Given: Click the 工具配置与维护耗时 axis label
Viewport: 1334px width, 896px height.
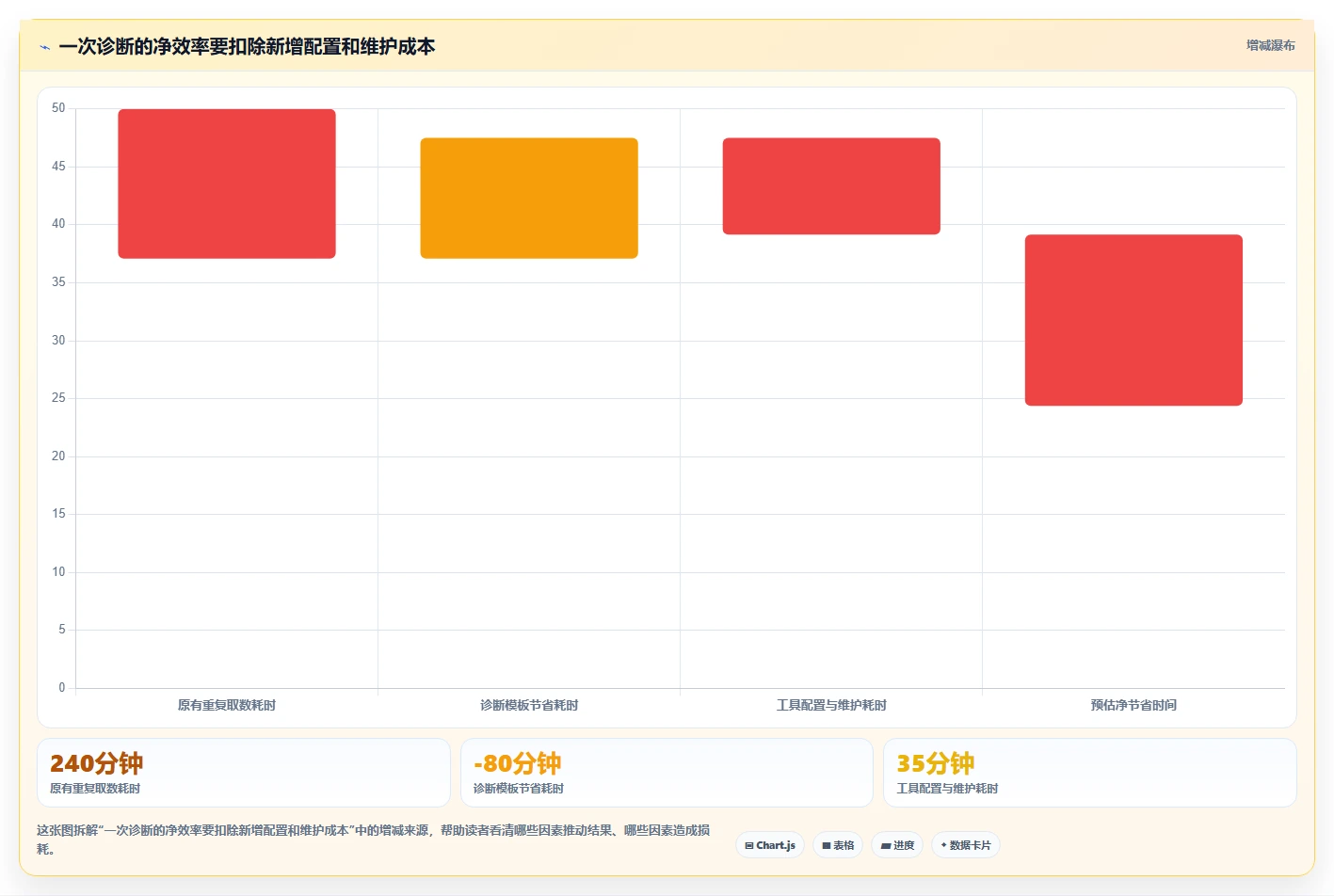Looking at the screenshot, I should click(831, 705).
